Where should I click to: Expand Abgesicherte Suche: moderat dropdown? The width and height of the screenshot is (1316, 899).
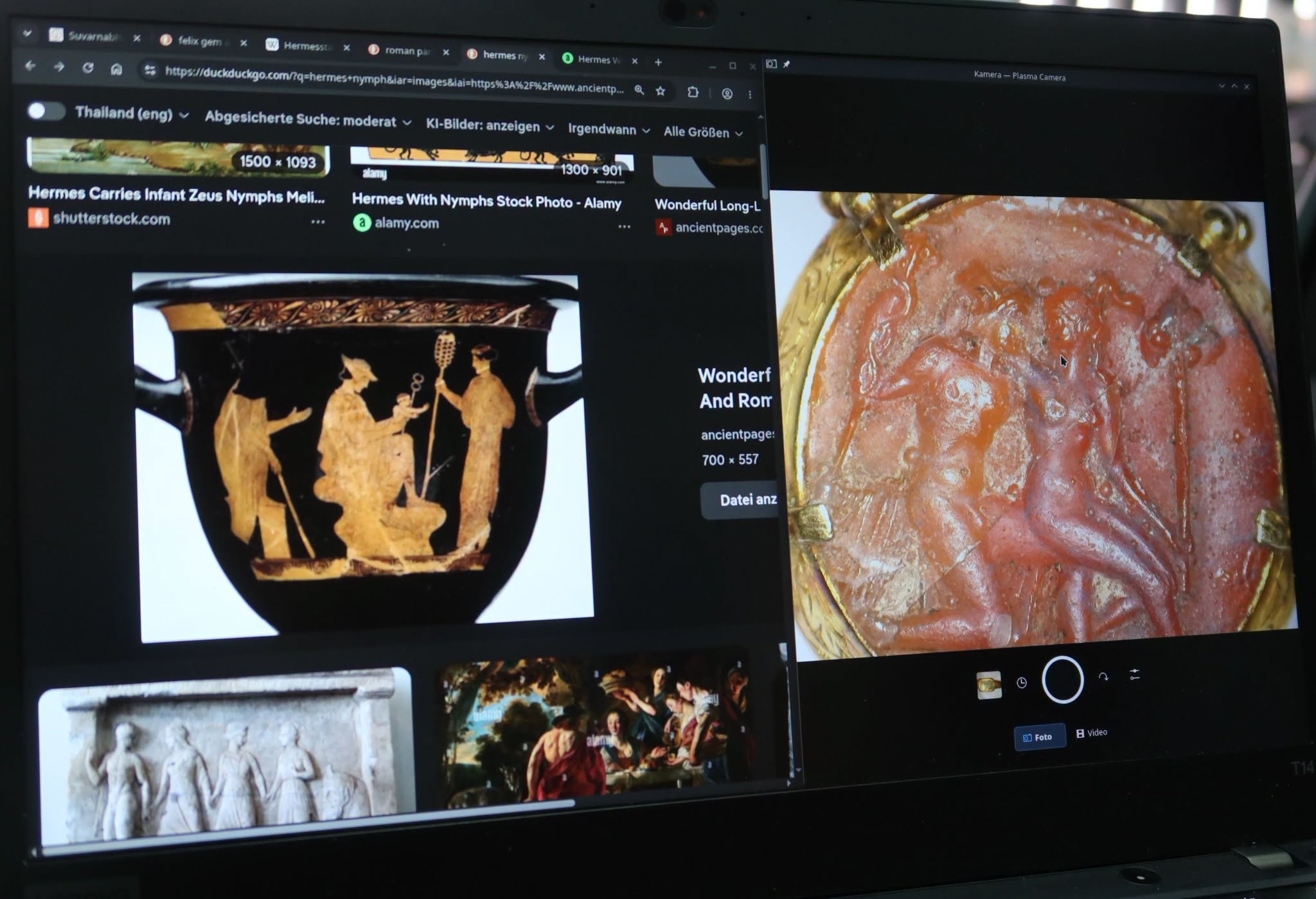308,120
